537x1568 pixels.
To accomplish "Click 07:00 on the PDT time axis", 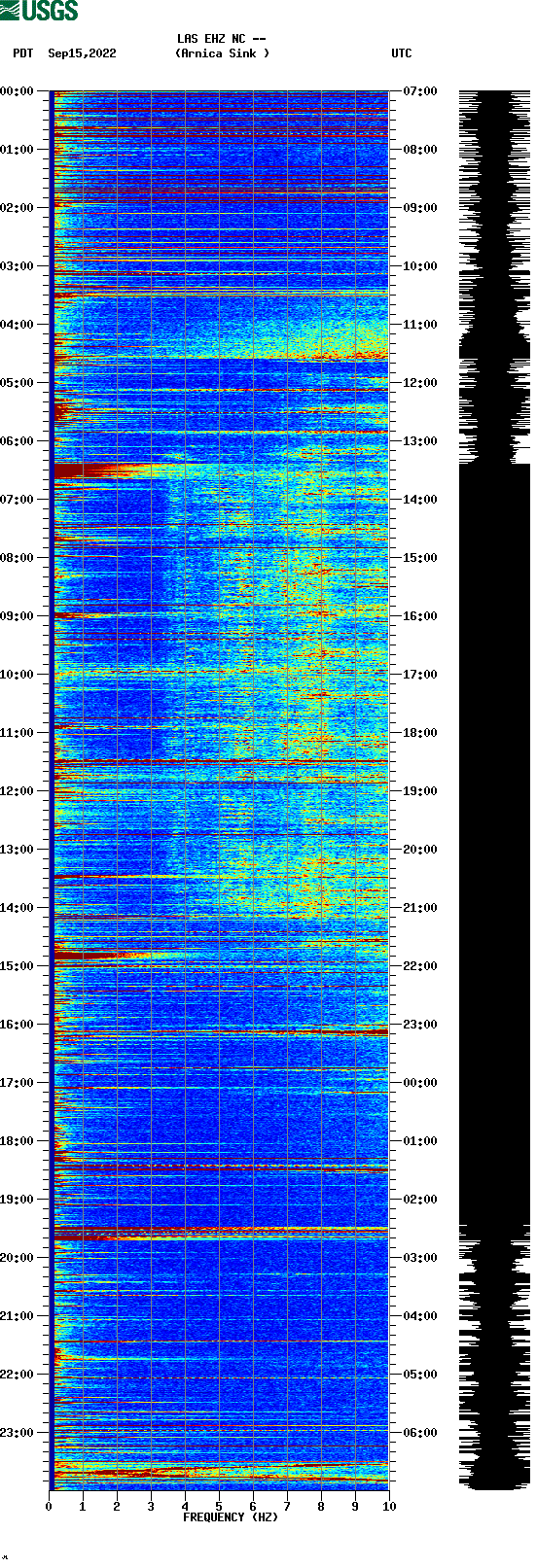I will coord(18,500).
